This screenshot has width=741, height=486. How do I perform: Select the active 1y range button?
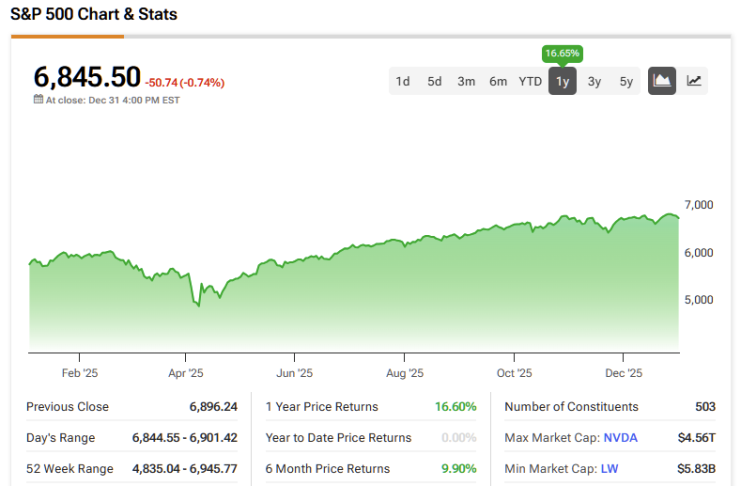point(562,81)
